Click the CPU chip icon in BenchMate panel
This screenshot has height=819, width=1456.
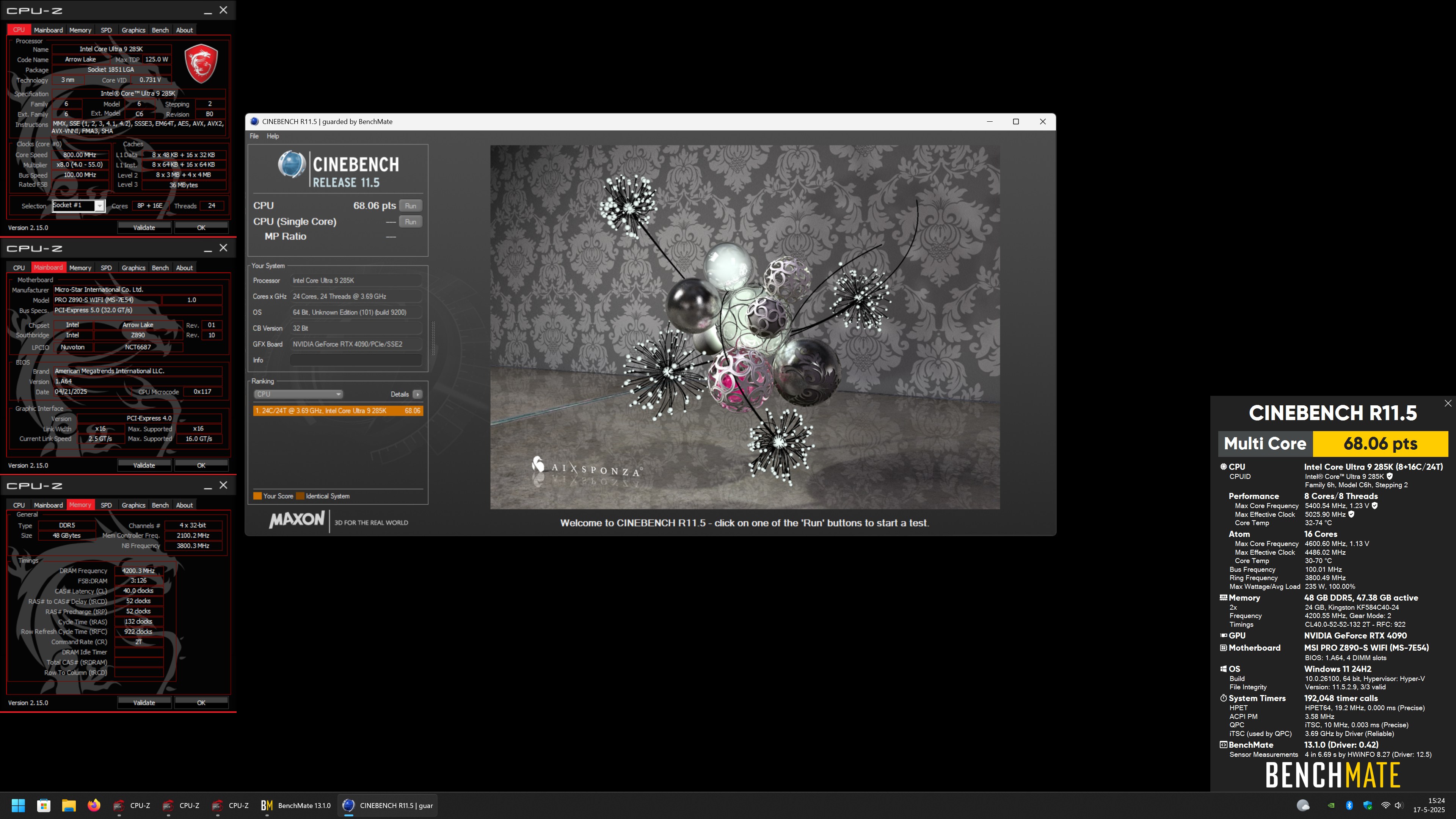1223,467
